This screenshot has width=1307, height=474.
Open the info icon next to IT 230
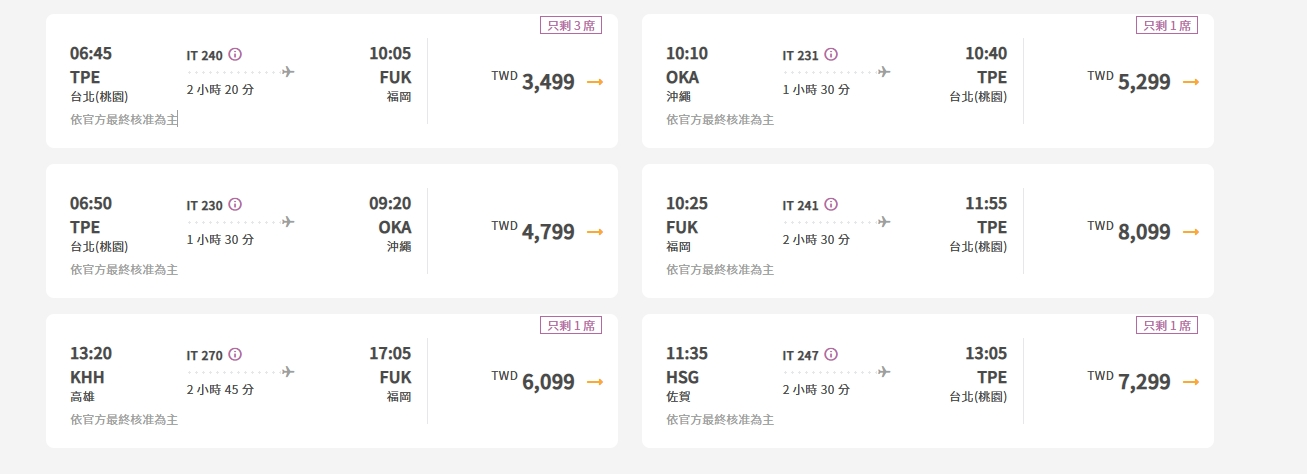235,204
